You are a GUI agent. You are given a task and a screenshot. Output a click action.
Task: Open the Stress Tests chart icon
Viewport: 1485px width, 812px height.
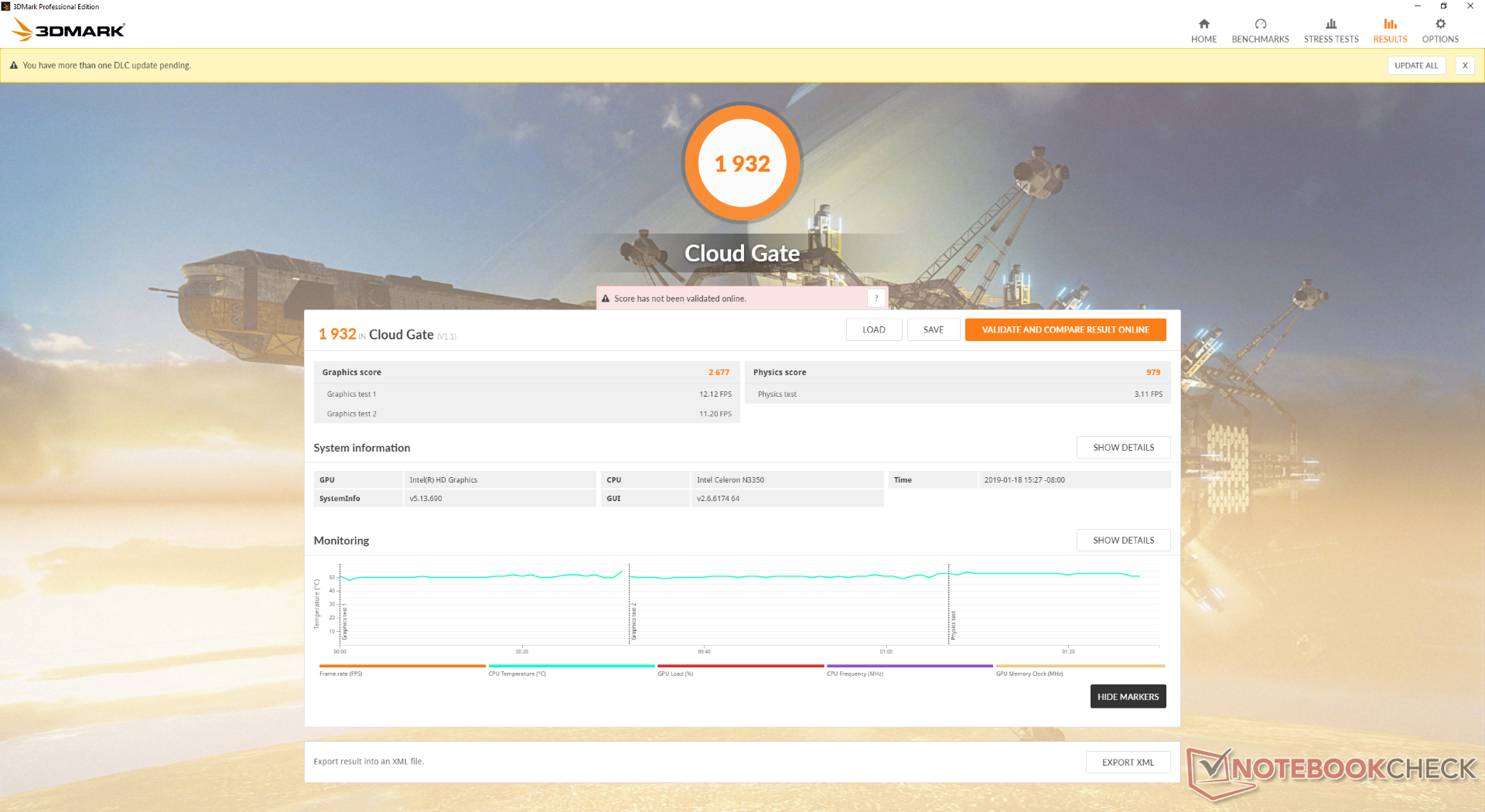[x=1331, y=24]
